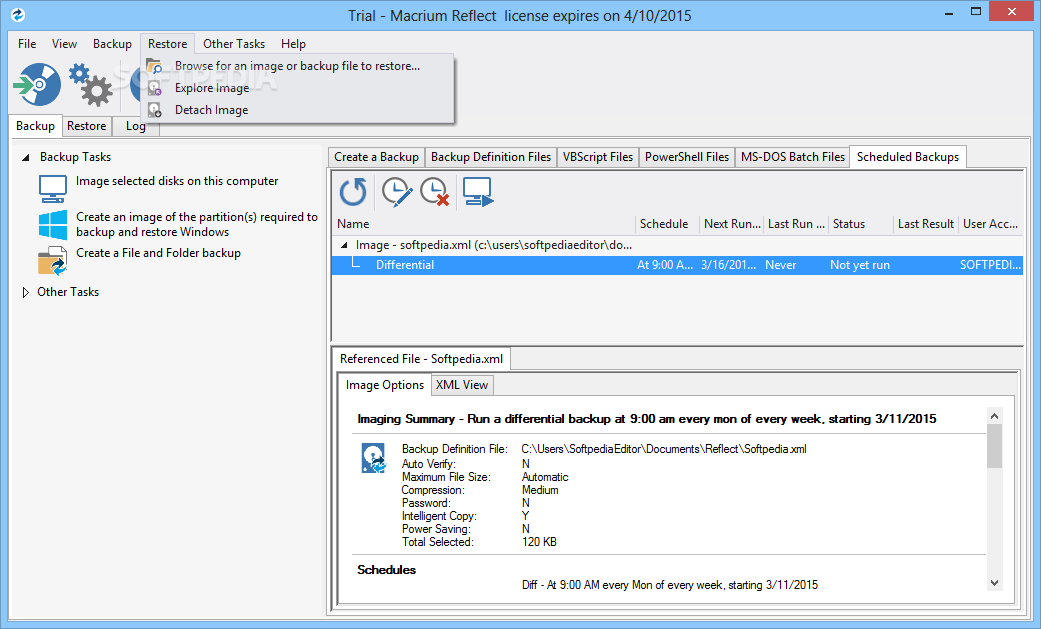Viewport: 1041px width, 629px height.
Task: Select the Image - softpedia.xml row
Action: tap(493, 245)
